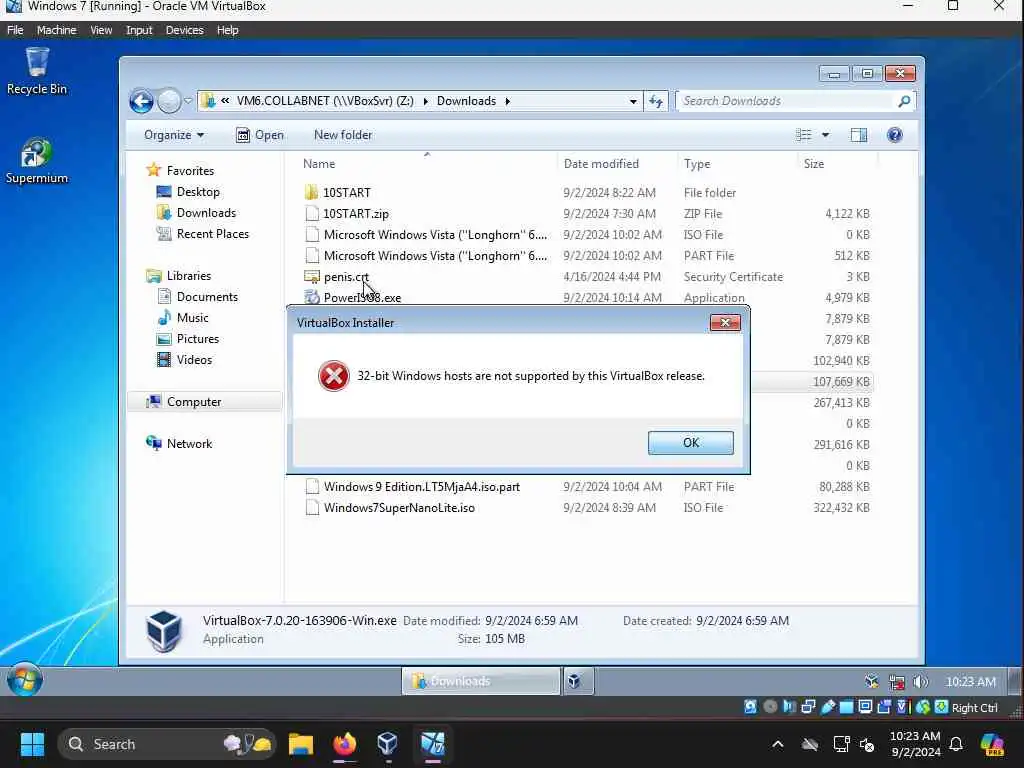
Task: Click in the Search Downloads field
Action: (784, 101)
